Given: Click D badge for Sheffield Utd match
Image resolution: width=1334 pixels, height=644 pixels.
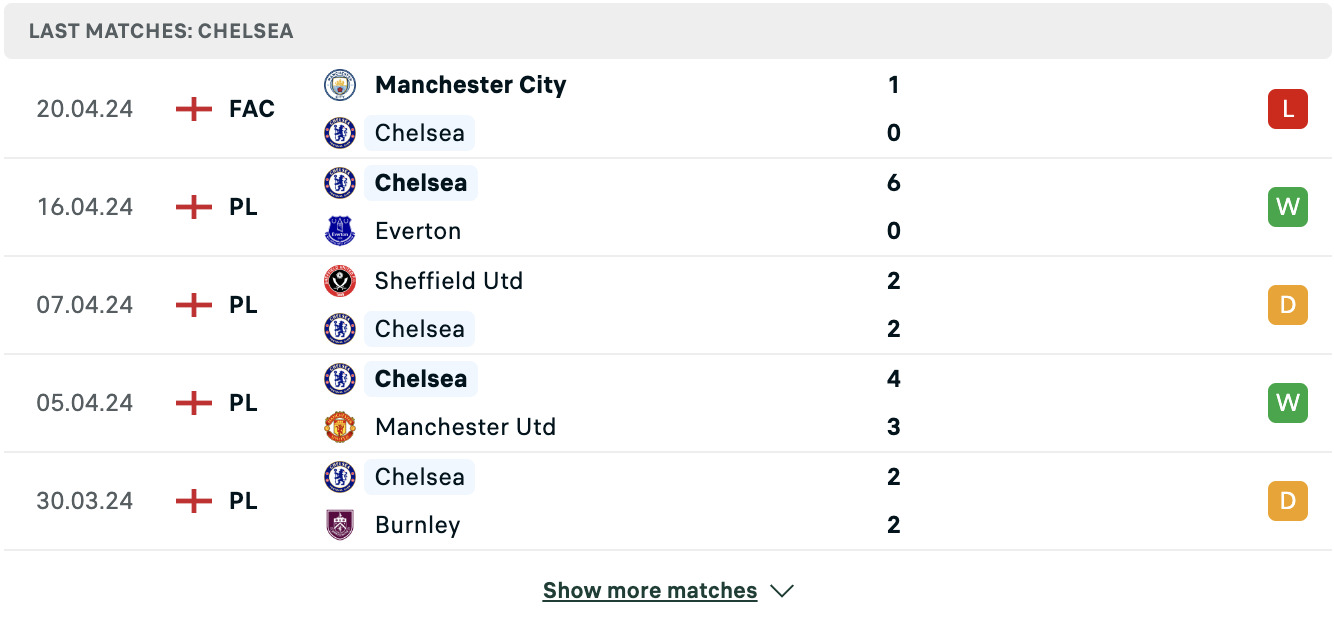Looking at the screenshot, I should click(x=1288, y=305).
